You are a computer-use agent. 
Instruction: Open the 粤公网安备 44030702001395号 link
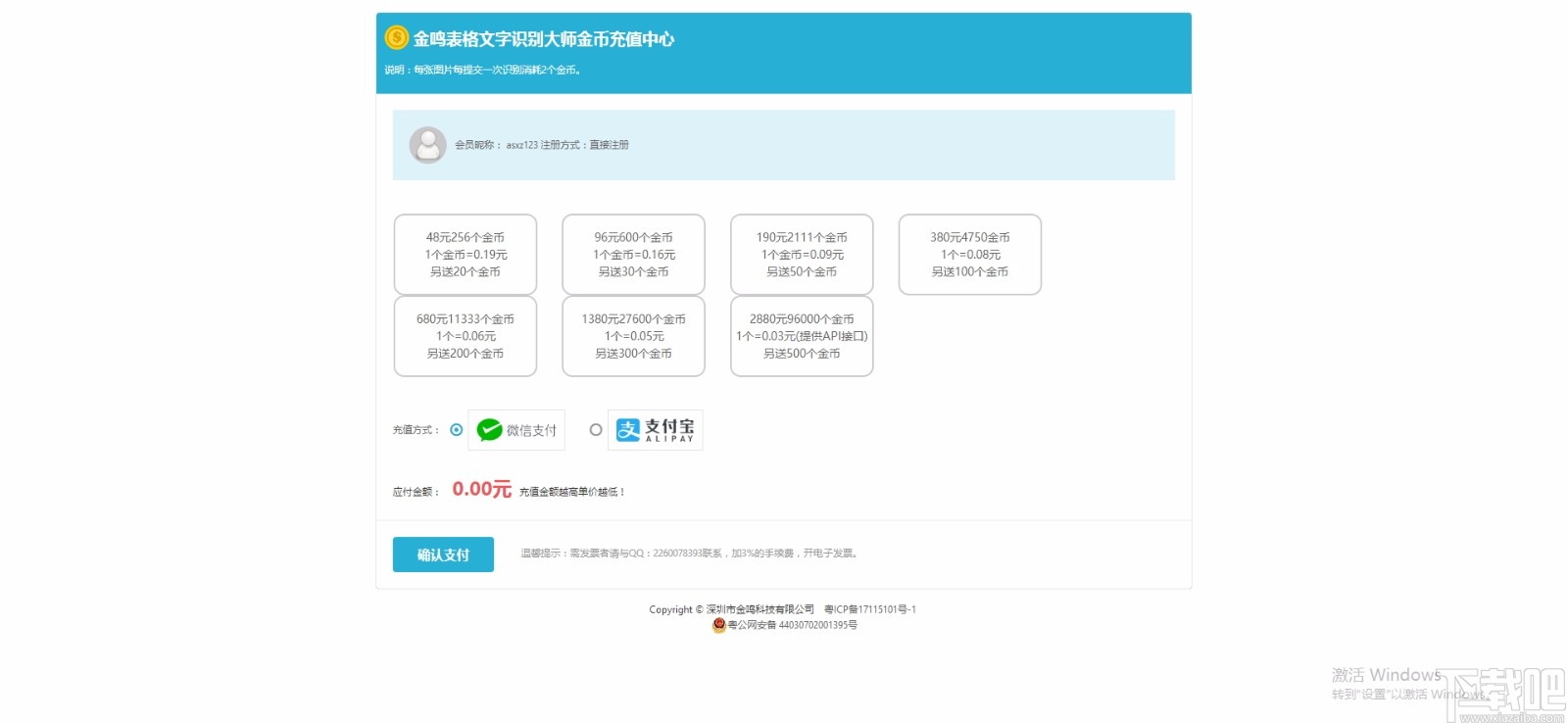(x=792, y=625)
